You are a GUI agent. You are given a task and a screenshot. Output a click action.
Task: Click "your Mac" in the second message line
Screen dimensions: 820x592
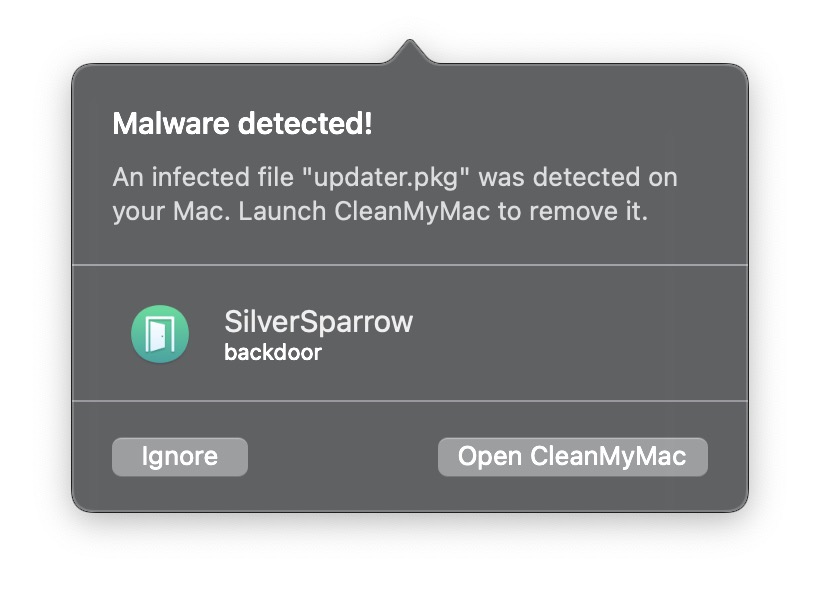click(169, 212)
